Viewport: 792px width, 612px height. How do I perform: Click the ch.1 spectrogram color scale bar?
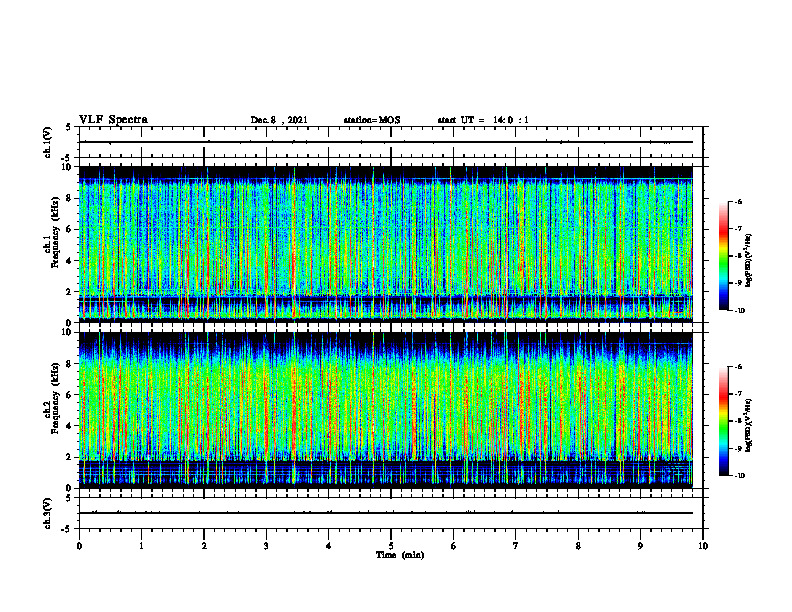[723, 256]
